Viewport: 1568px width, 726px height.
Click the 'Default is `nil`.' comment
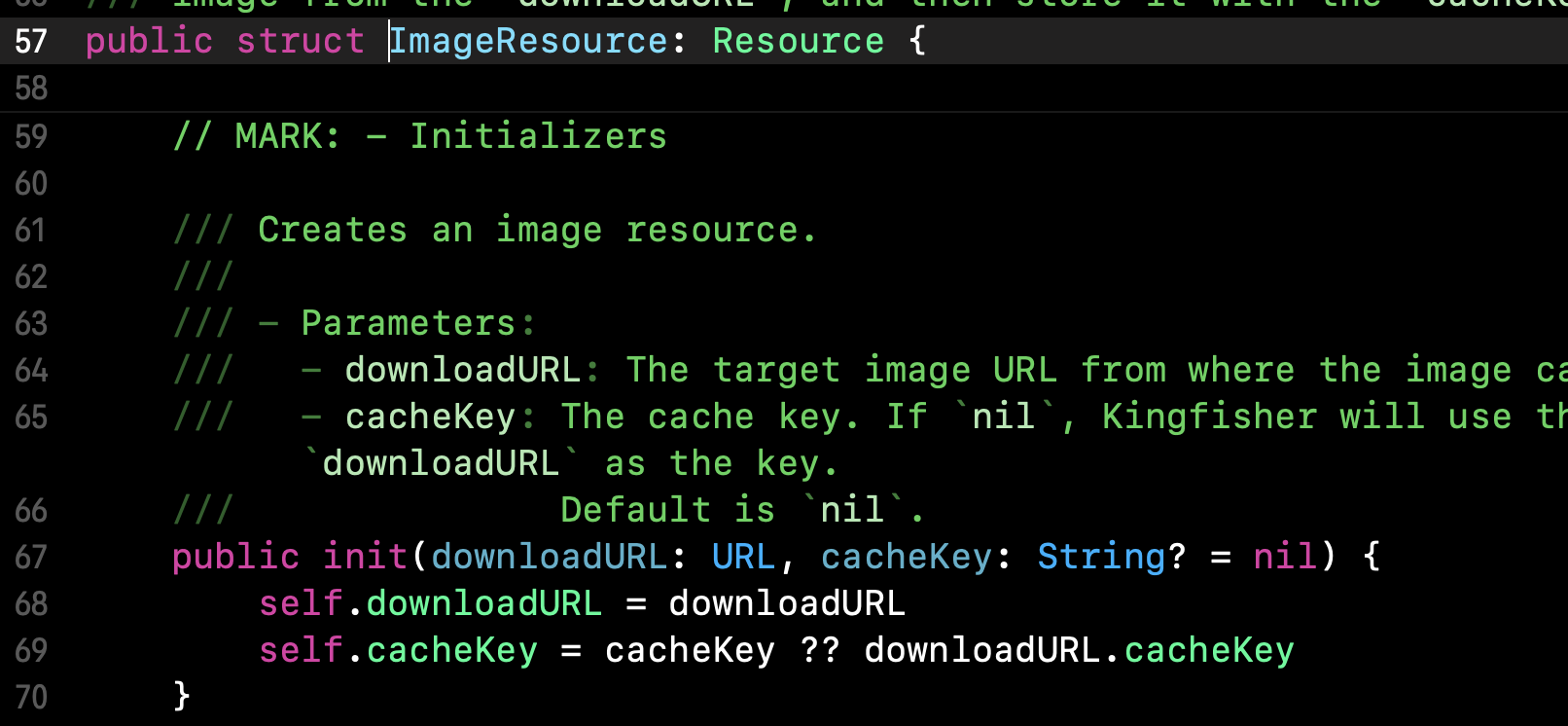pos(742,510)
